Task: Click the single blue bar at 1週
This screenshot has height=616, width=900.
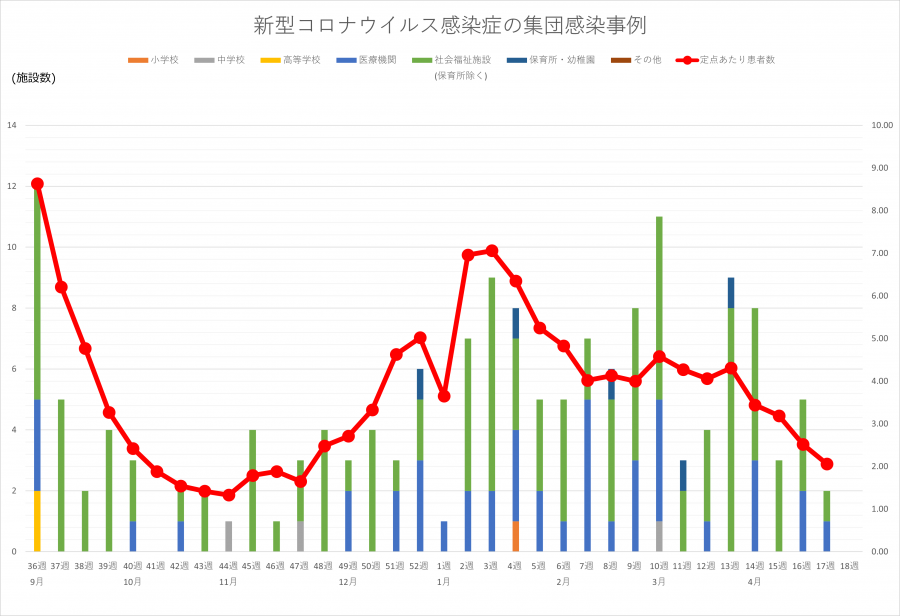Action: click(444, 536)
